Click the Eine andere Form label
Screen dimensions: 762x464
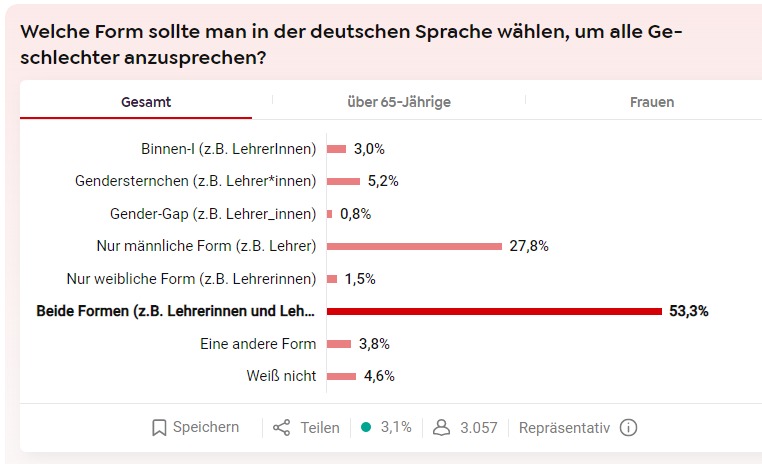(x=258, y=343)
